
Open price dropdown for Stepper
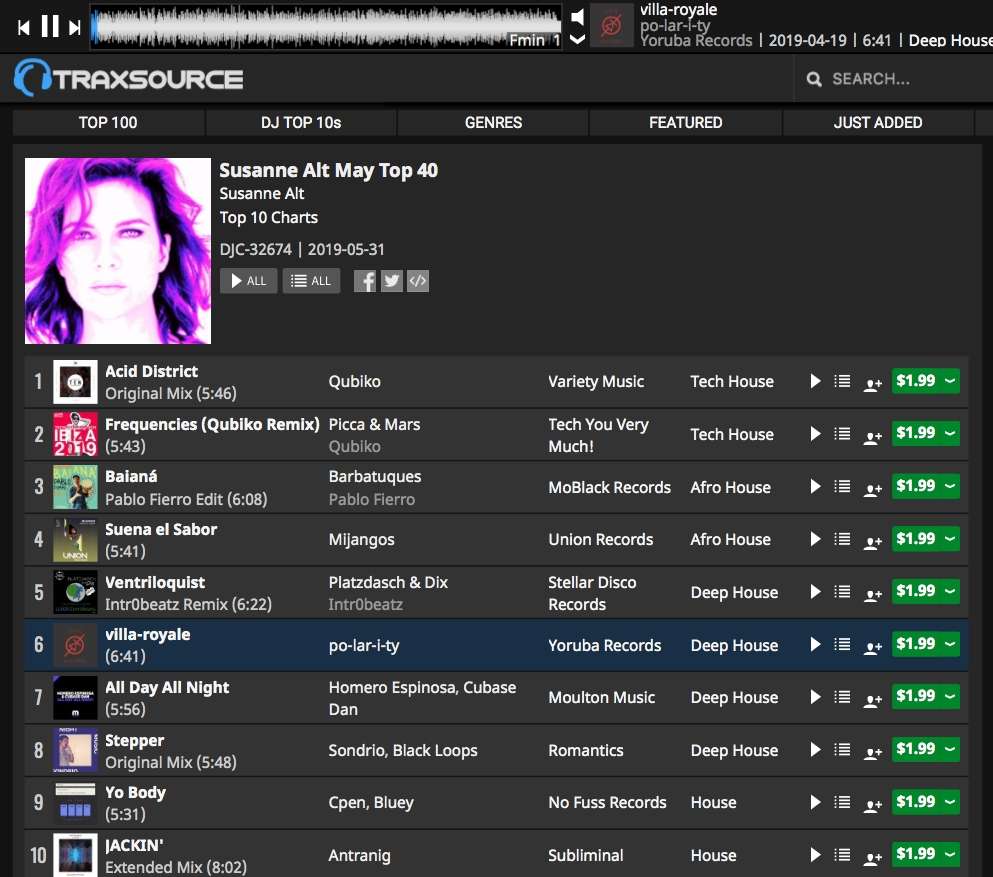[x=950, y=749]
